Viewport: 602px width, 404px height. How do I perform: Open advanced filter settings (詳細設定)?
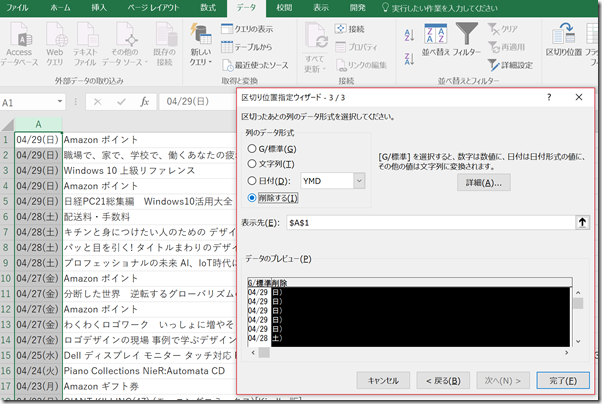pos(510,65)
